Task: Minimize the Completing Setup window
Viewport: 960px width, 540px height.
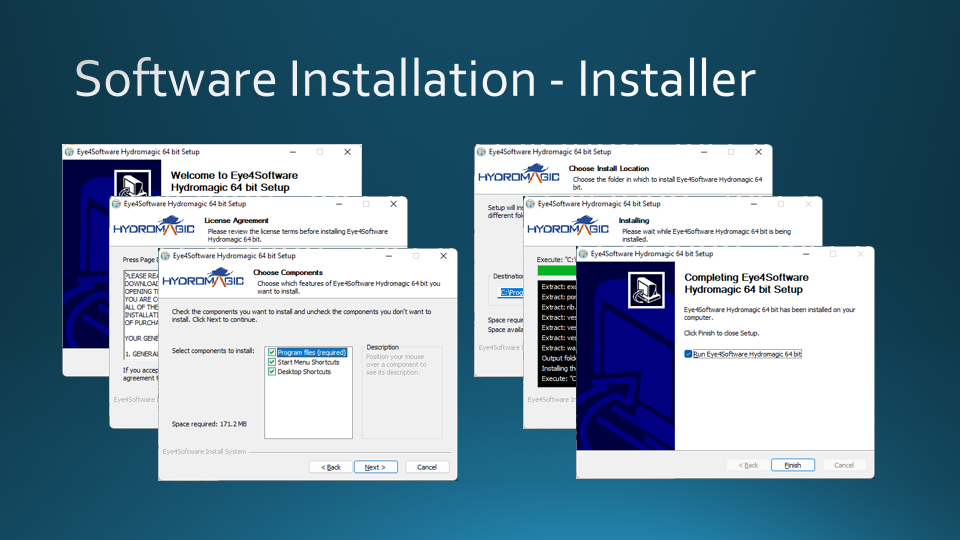Action: (806, 253)
